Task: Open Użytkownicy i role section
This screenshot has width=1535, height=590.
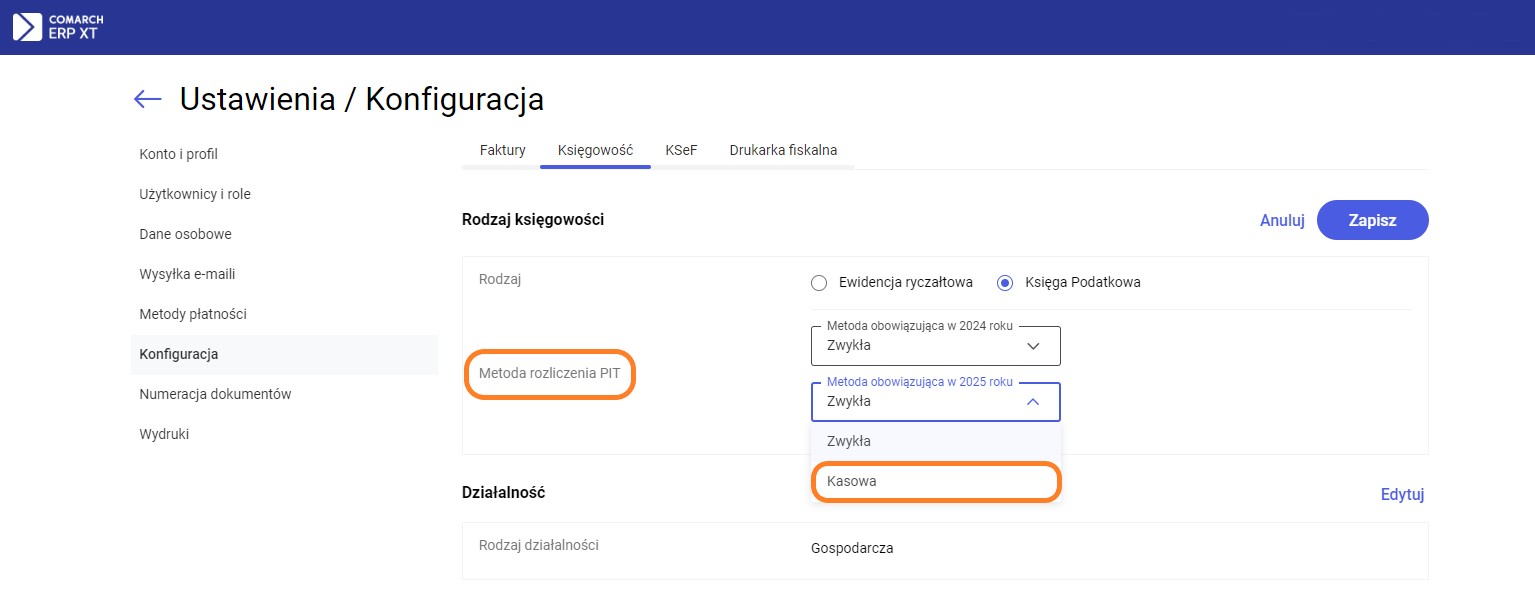Action: pyautogui.click(x=195, y=194)
